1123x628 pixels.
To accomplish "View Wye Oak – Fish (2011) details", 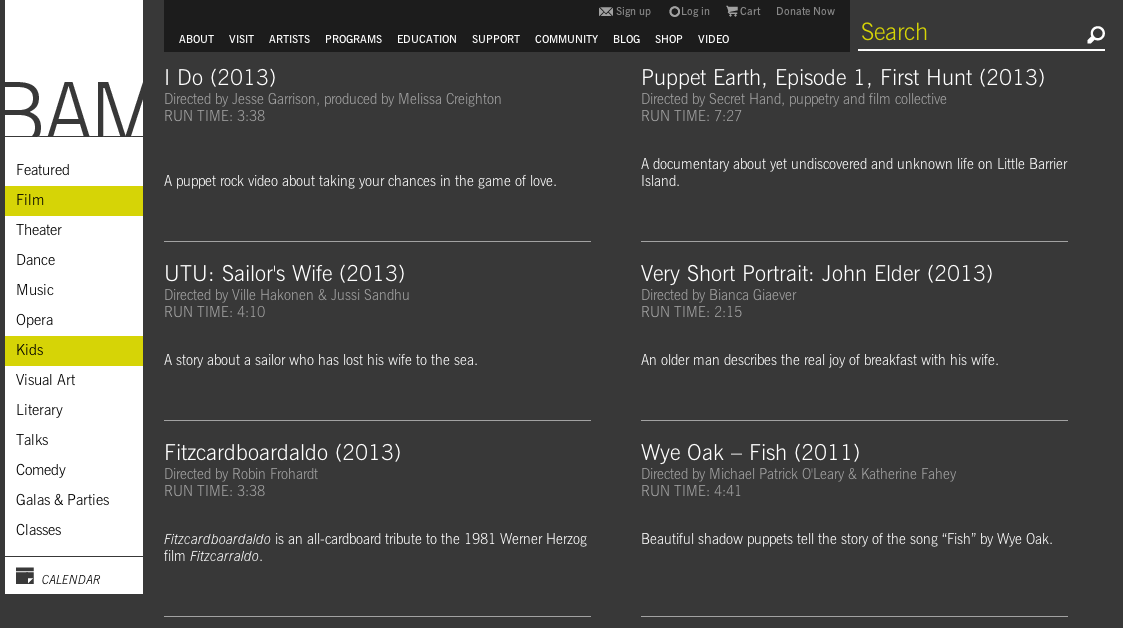I will [750, 453].
